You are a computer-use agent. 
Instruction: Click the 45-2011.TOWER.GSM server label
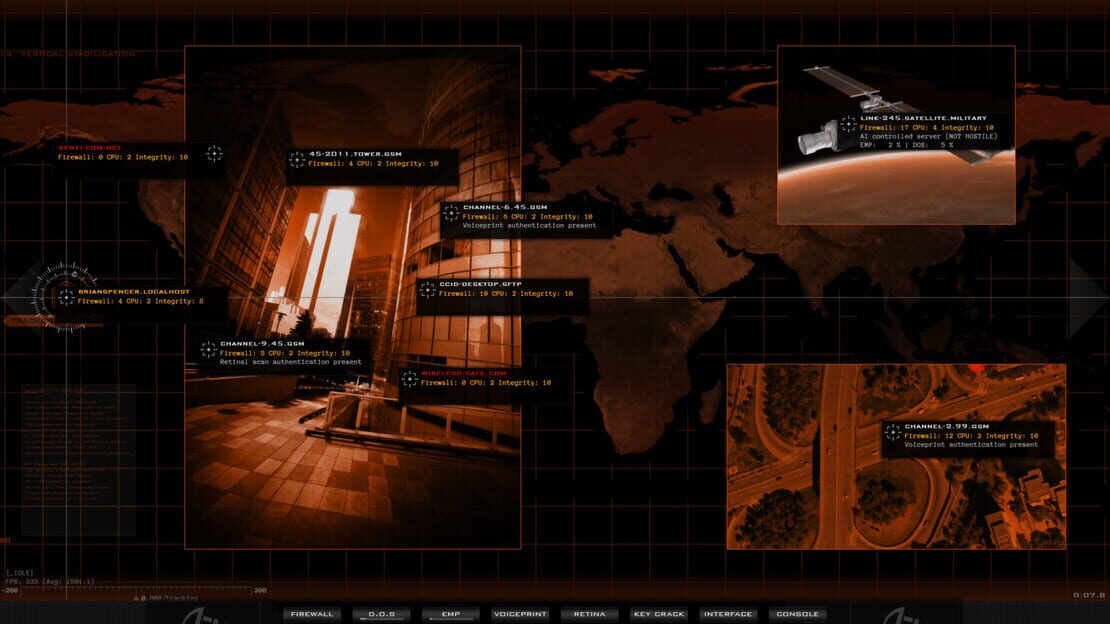pyautogui.click(x=355, y=154)
